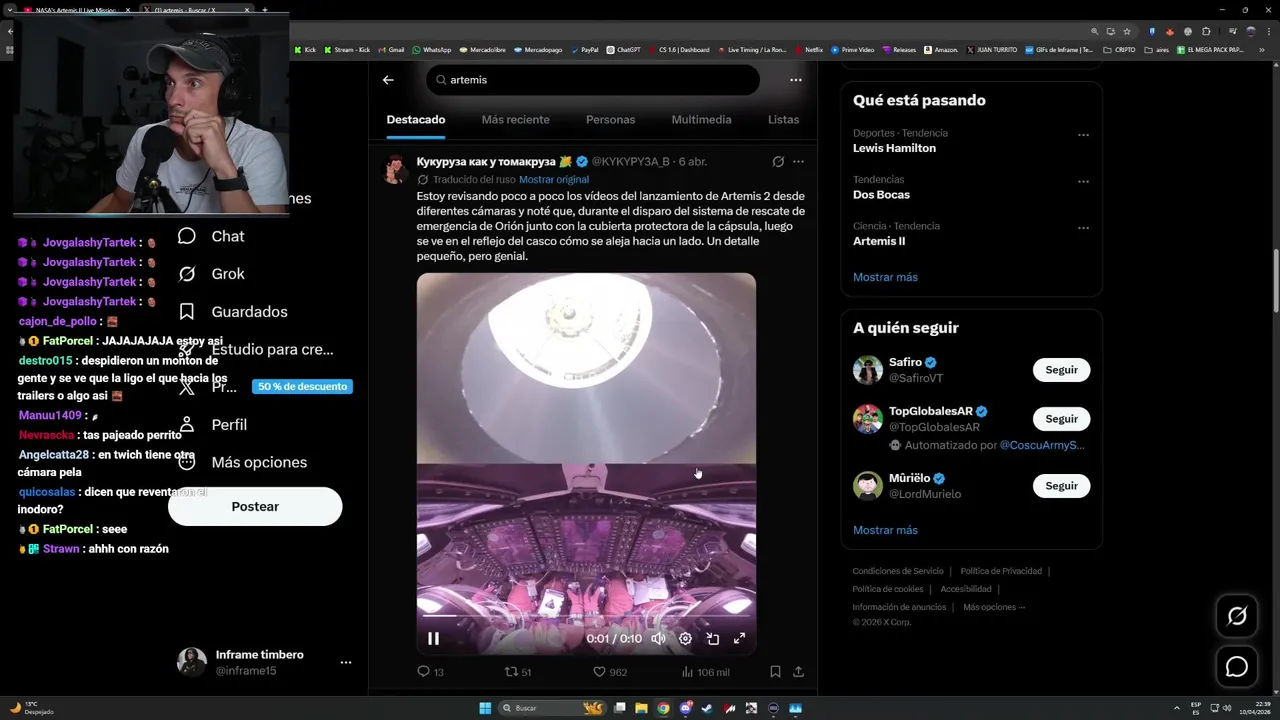The image size is (1280, 720).
Task: Open Steam from the taskbar
Action: 707,708
